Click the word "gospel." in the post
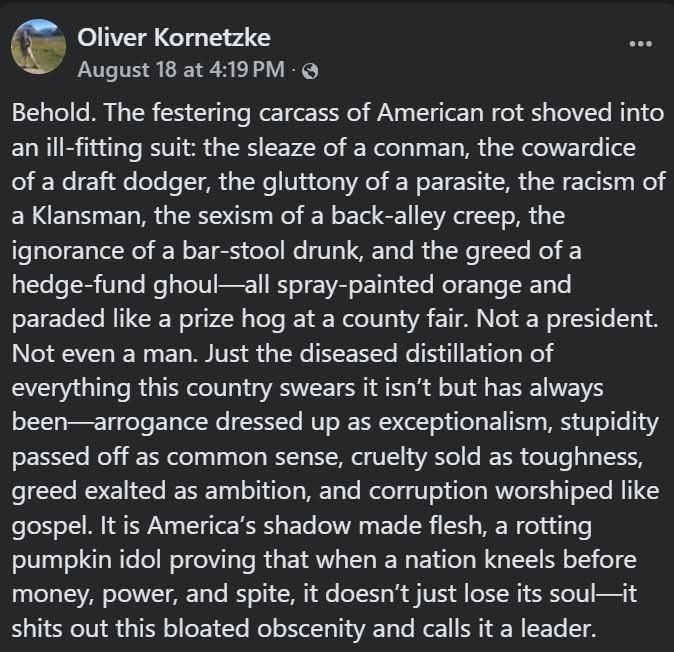The width and height of the screenshot is (674, 652). (52, 526)
